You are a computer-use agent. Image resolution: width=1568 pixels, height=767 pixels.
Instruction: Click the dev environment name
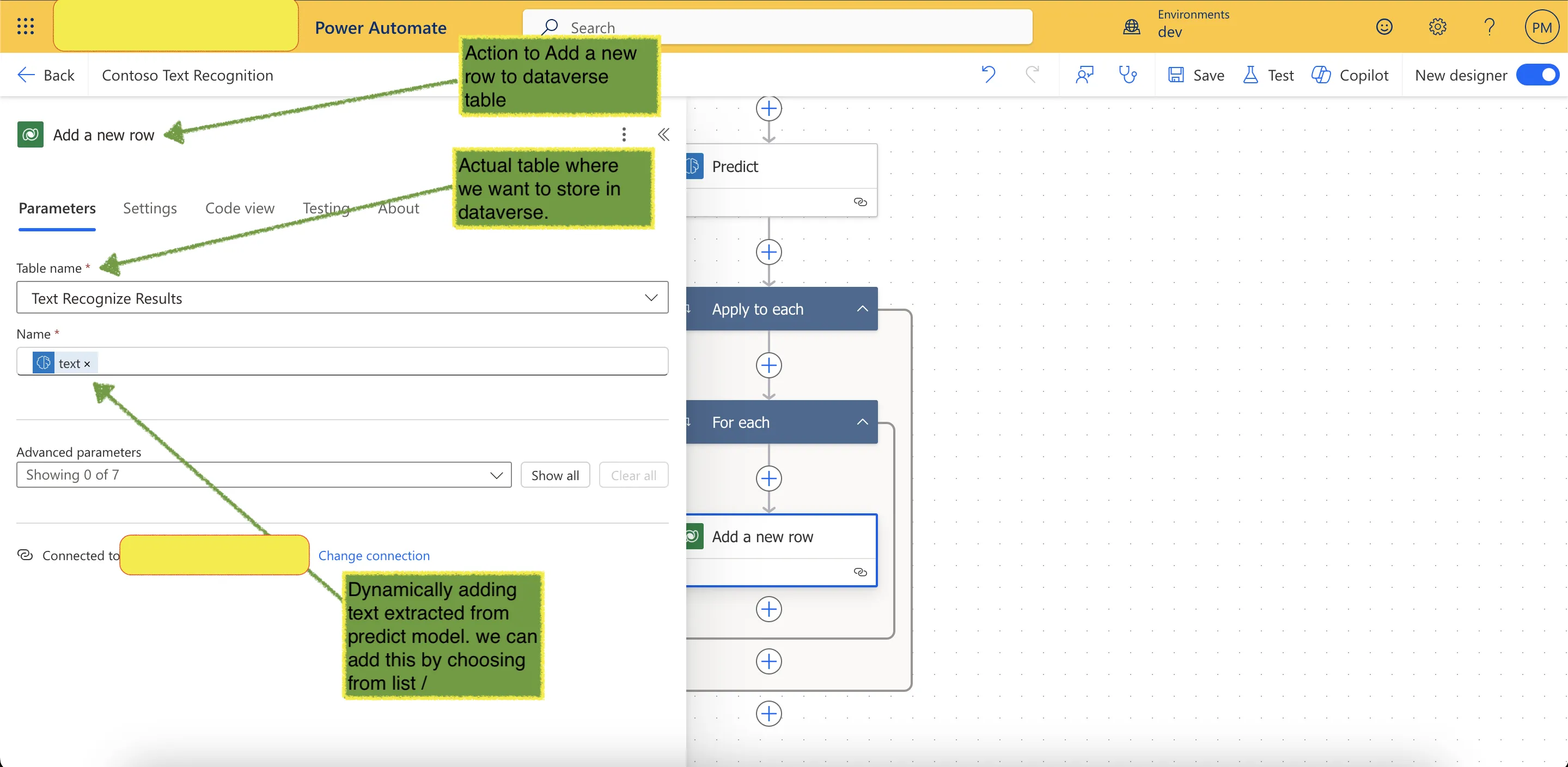click(x=1169, y=32)
